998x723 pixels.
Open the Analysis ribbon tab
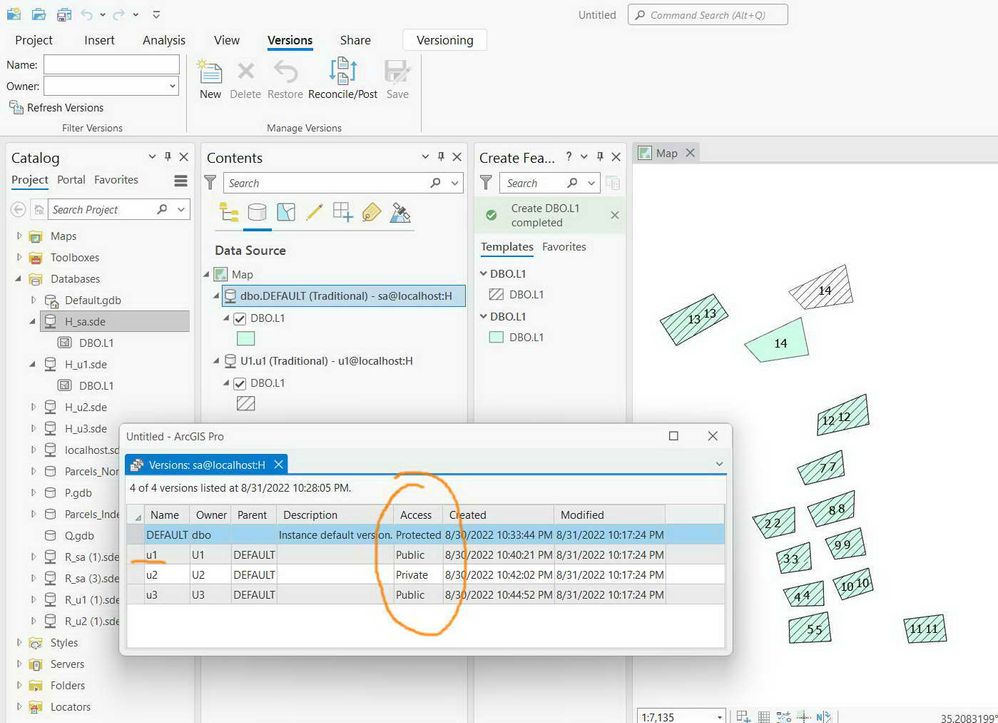click(x=164, y=40)
